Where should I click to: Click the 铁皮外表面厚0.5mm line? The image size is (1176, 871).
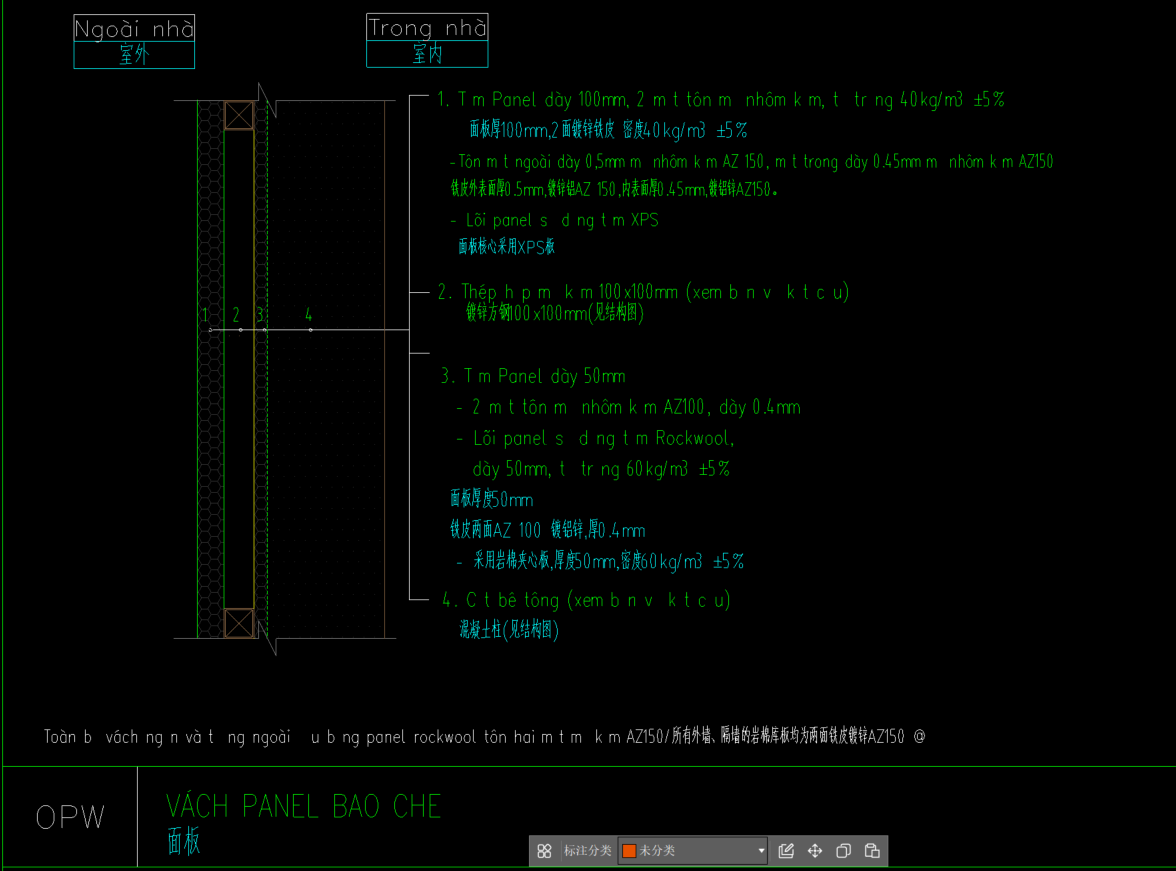coord(614,189)
